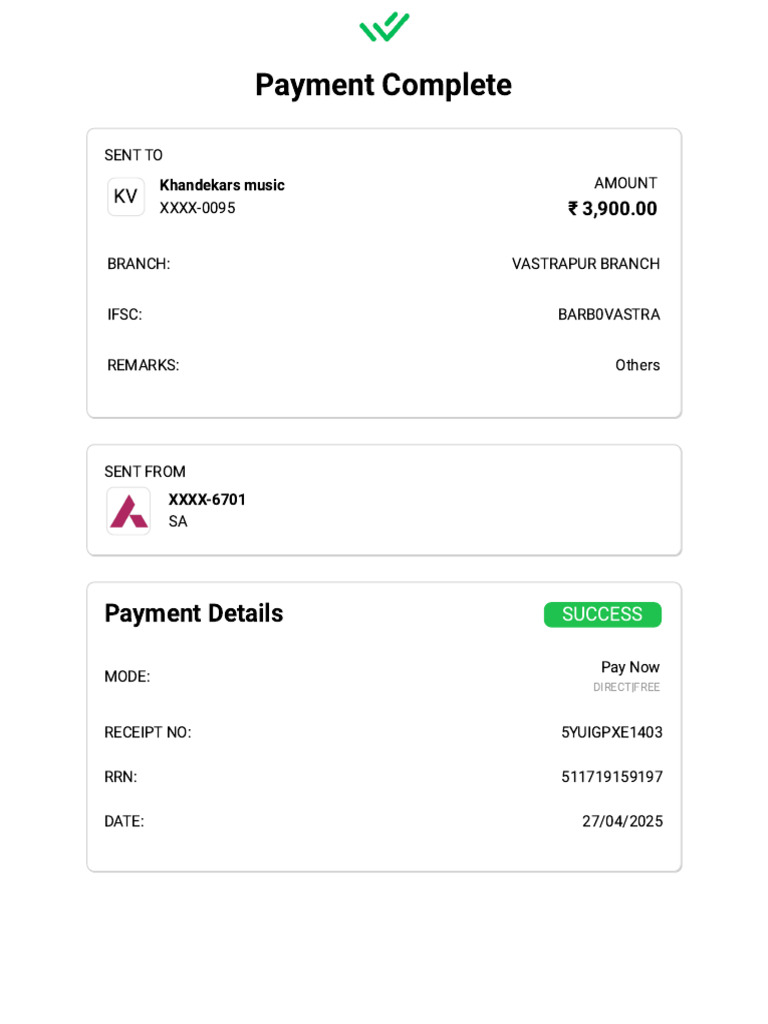Click the Others remarks value
Viewport: 768px width, 1024px height.
coord(637,365)
